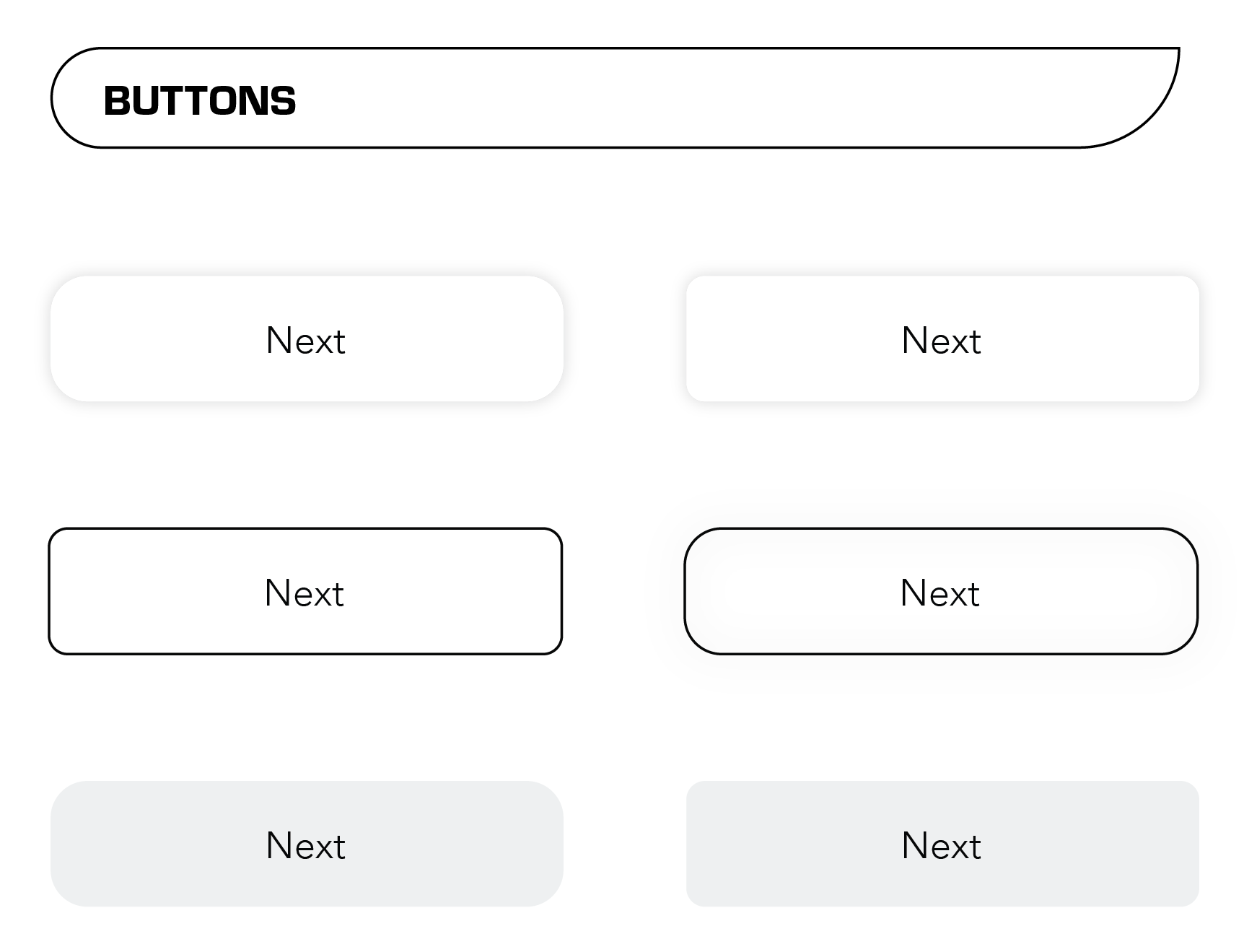Screen dimensions: 1244x952
Task: Go Next with the squarer white elevated button
Action: point(942,339)
